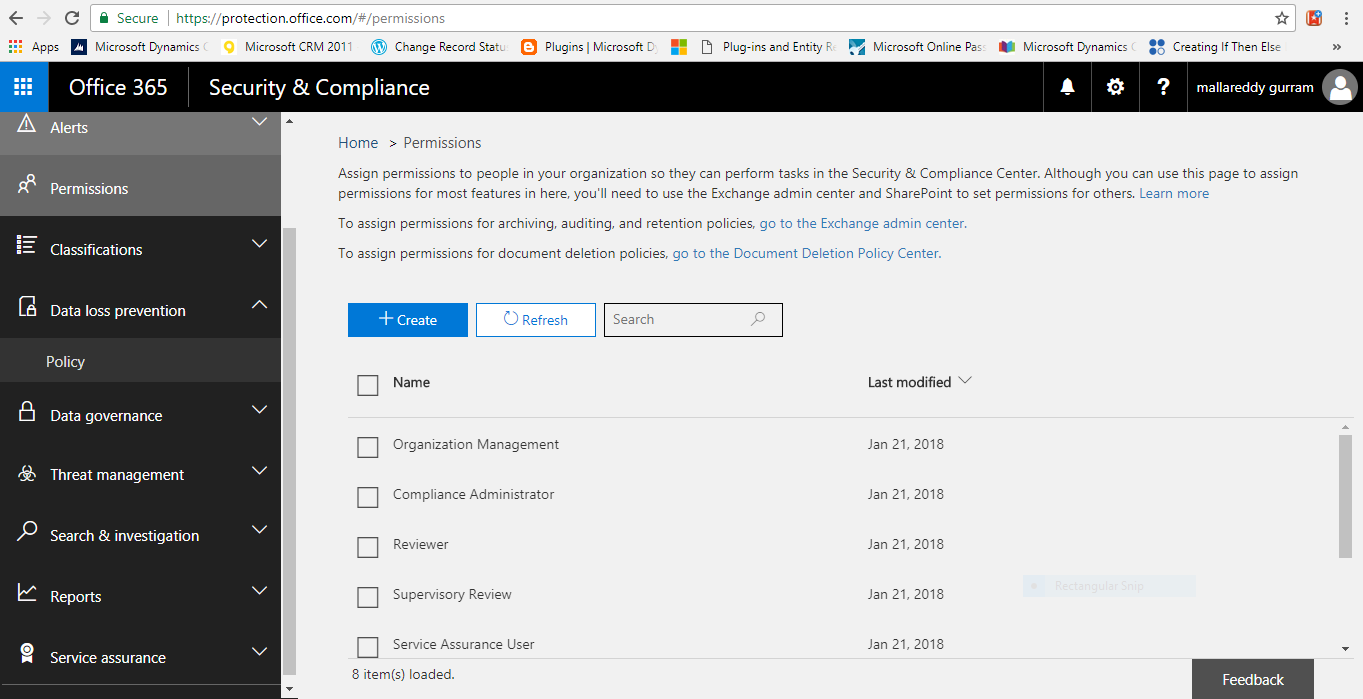The width and height of the screenshot is (1363, 699).
Task: Click the permissions list vertical scrollbar
Action: coord(1345,495)
